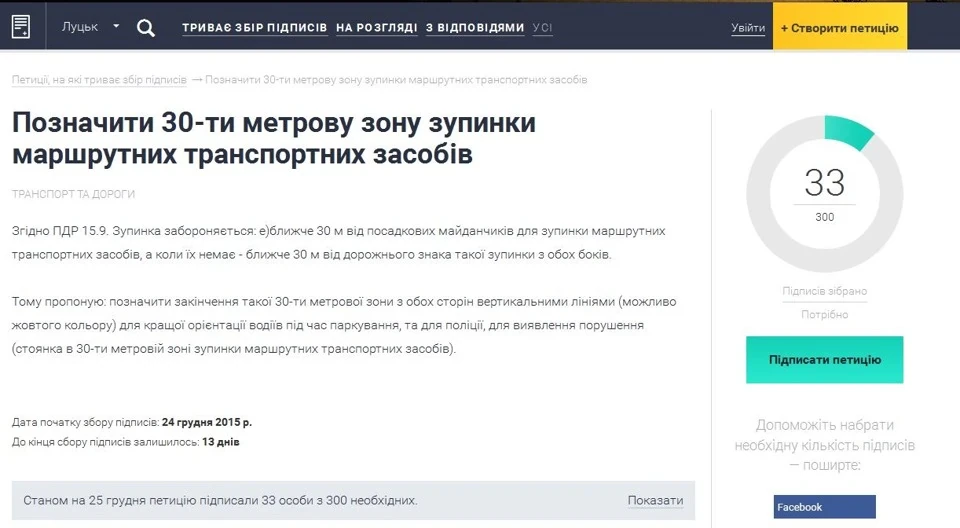Click the Увійти login link
This screenshot has height=528, width=960.
click(x=748, y=28)
